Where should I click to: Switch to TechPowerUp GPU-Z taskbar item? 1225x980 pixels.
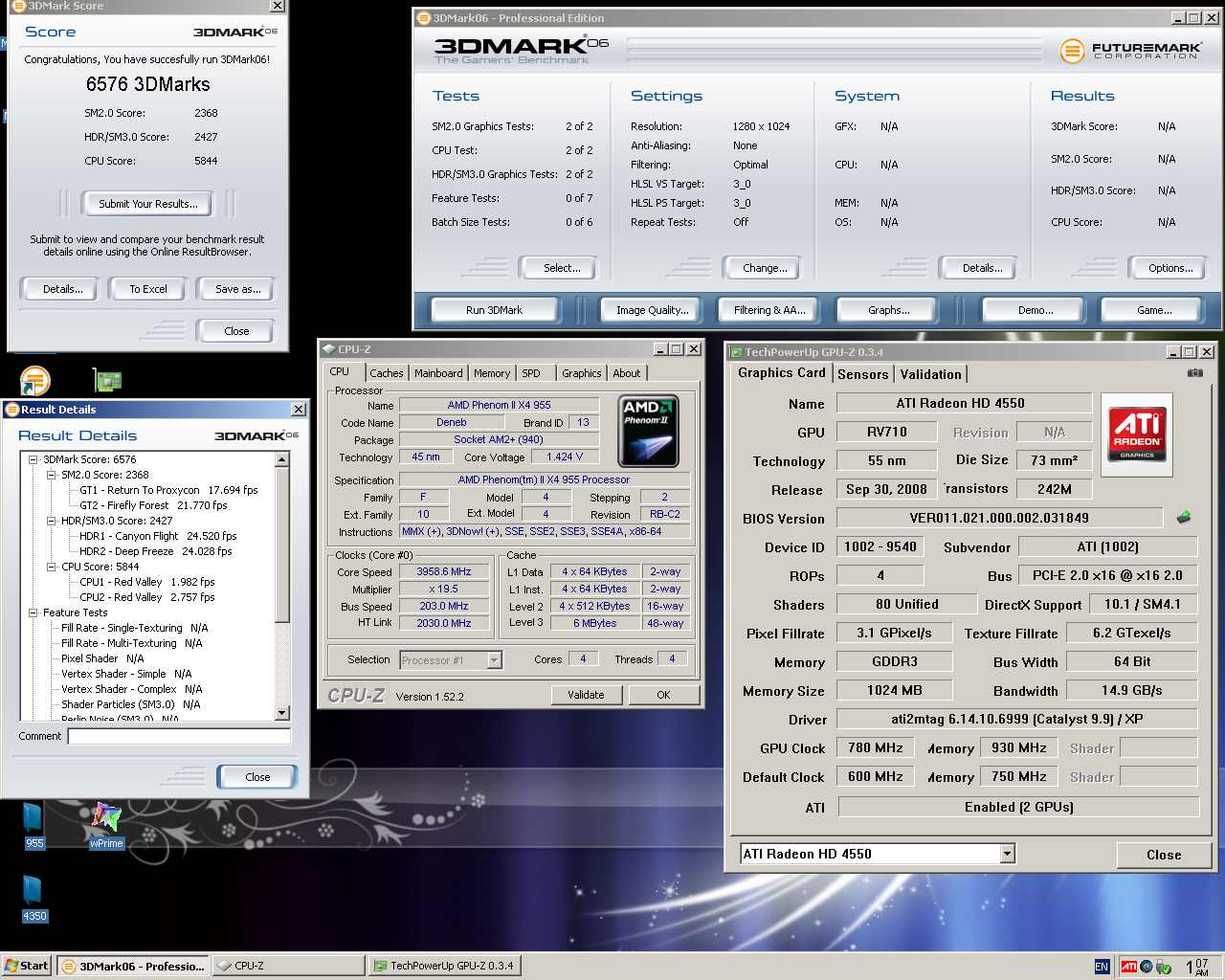tap(444, 966)
